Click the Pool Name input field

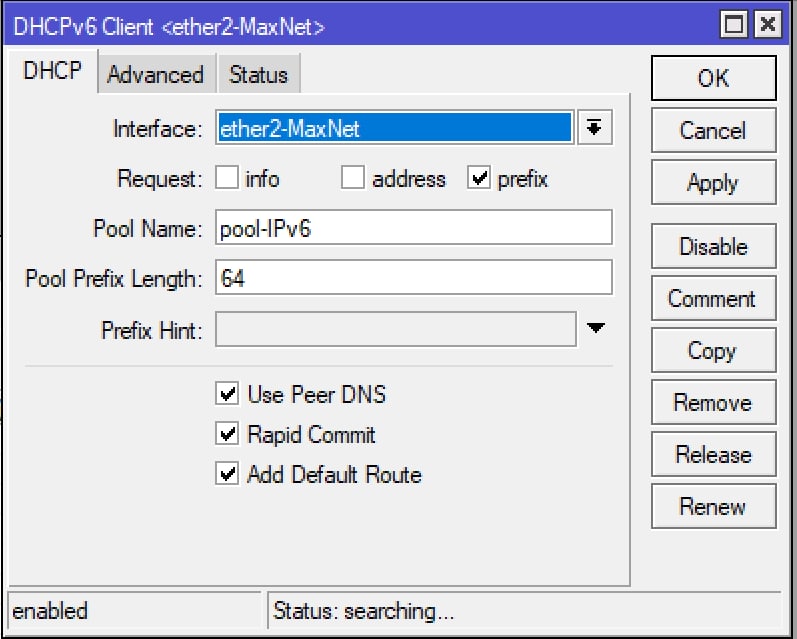coord(413,227)
